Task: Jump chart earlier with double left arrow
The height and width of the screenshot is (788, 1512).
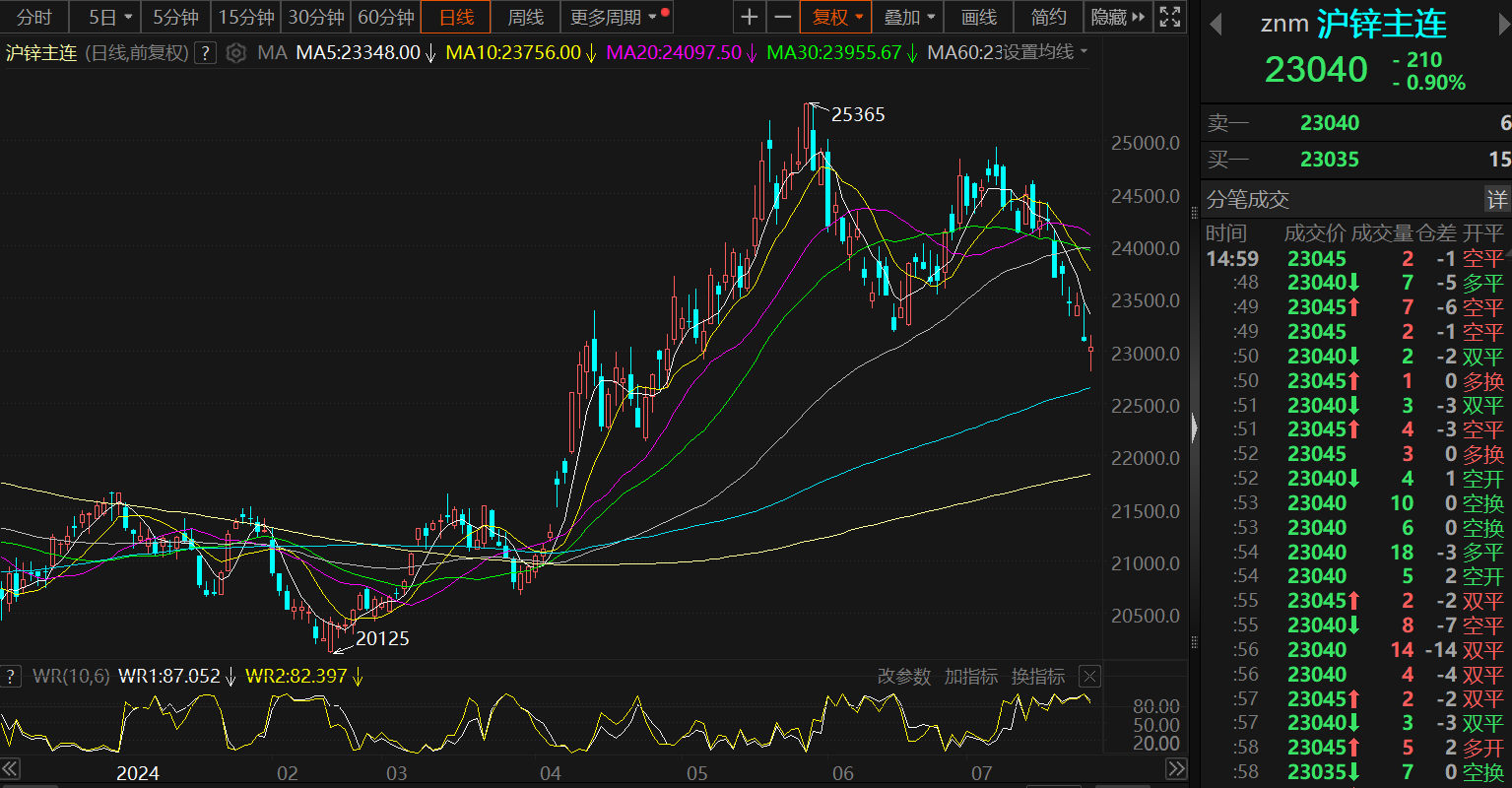Action: [x=11, y=768]
